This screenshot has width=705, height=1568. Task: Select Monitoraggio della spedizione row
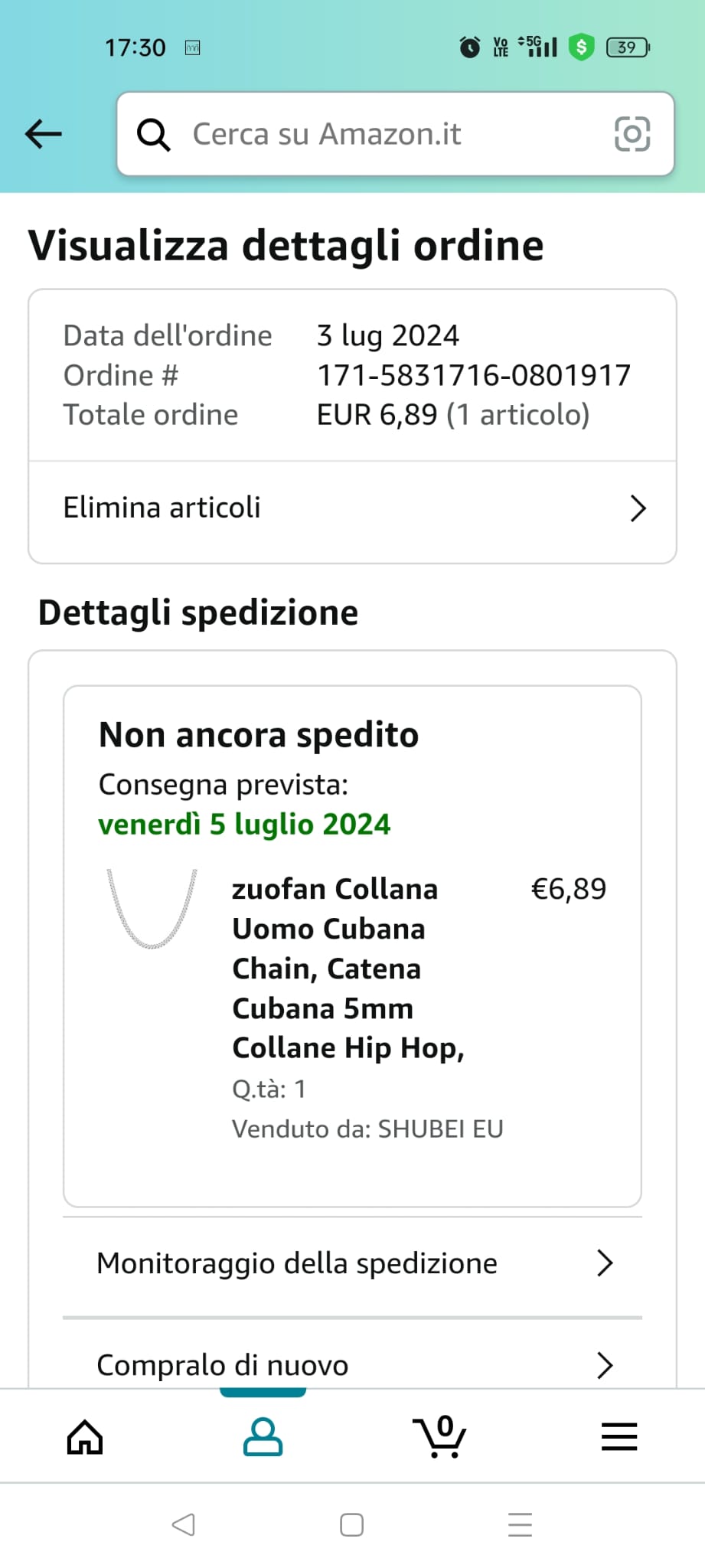[297, 1263]
